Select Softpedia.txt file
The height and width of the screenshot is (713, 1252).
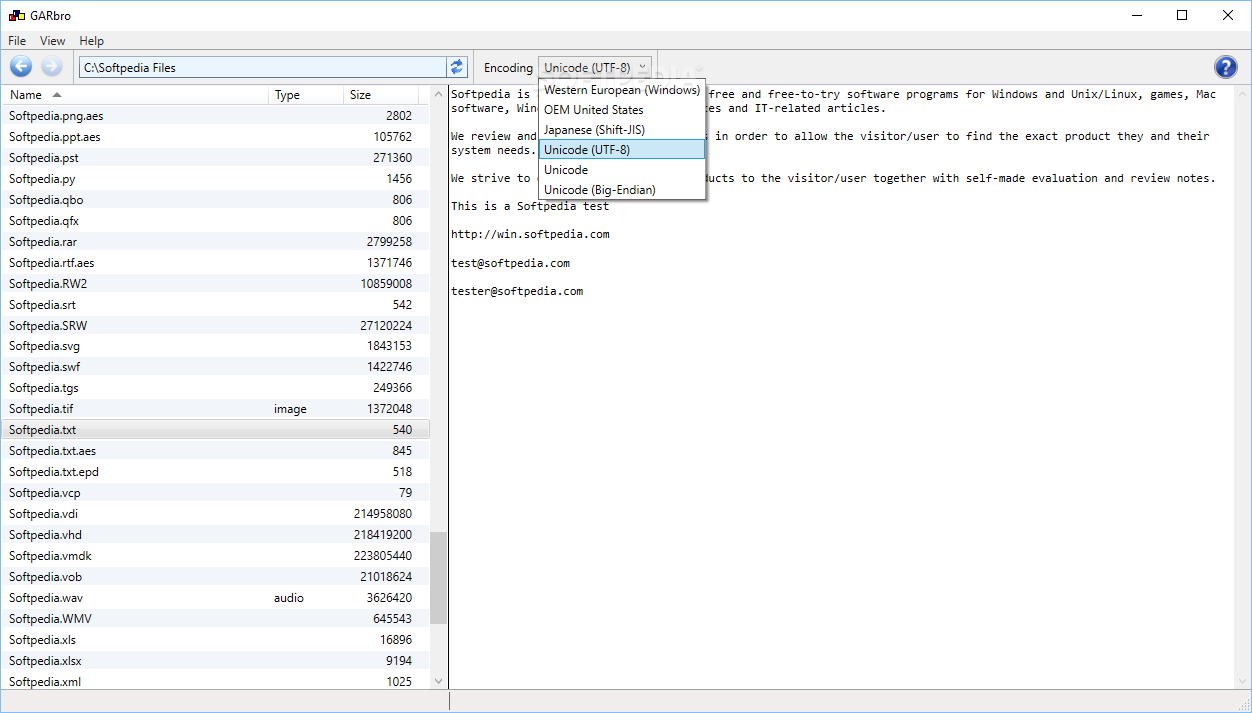click(x=215, y=430)
